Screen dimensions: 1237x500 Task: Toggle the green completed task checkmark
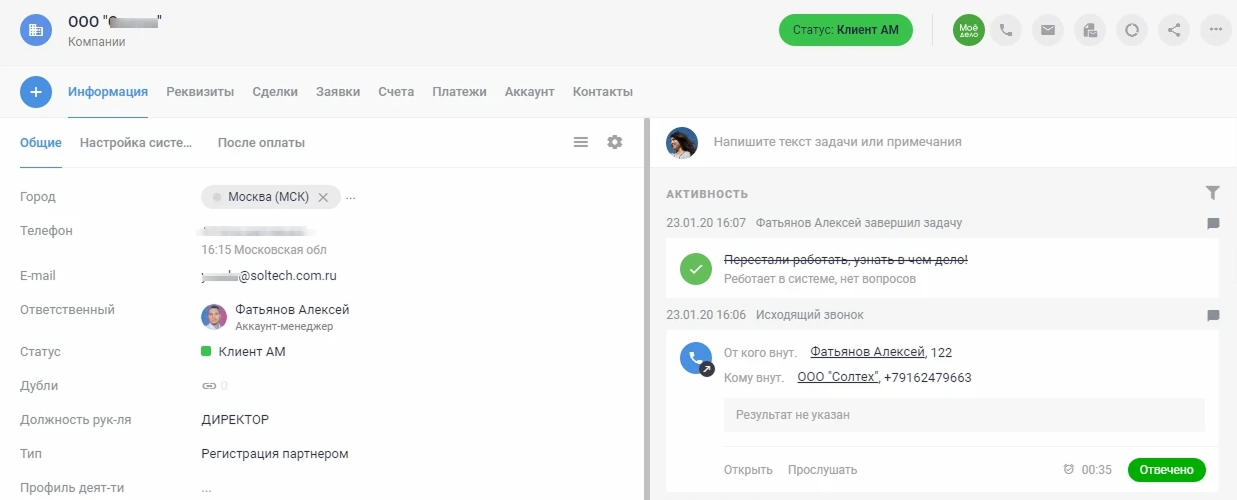(695, 269)
